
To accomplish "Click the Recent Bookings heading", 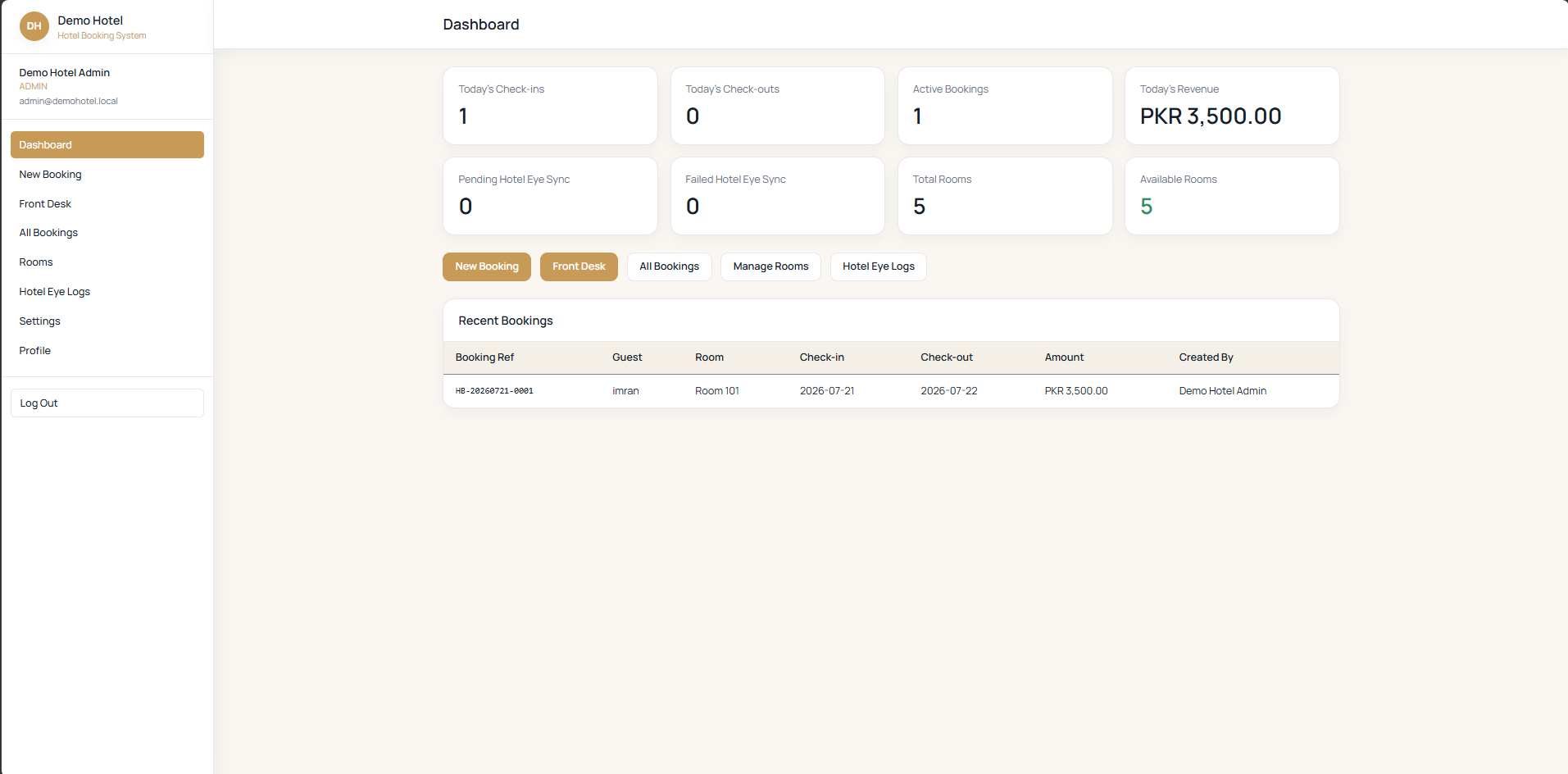I will pyautogui.click(x=506, y=321).
